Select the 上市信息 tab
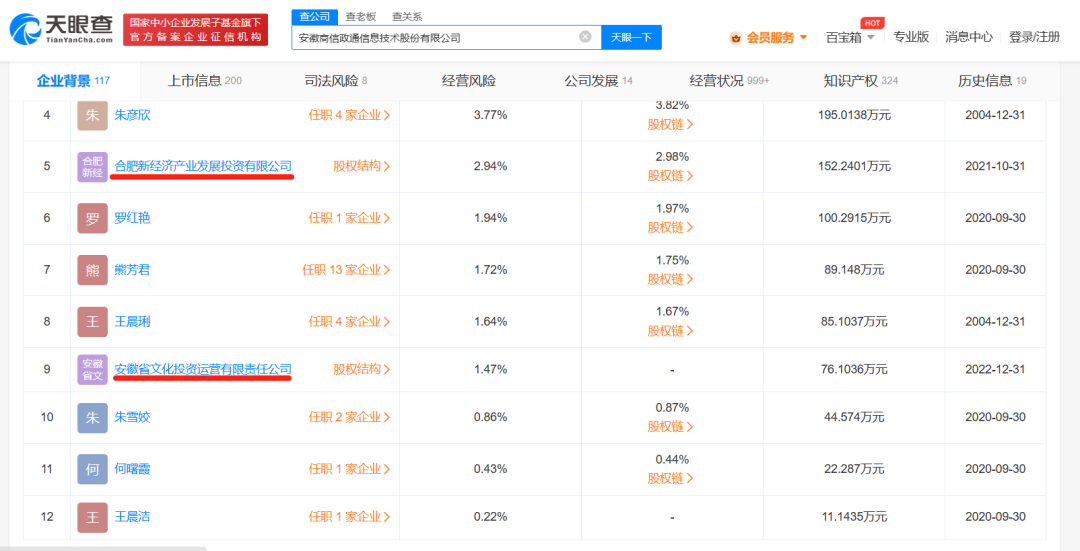 [x=205, y=81]
